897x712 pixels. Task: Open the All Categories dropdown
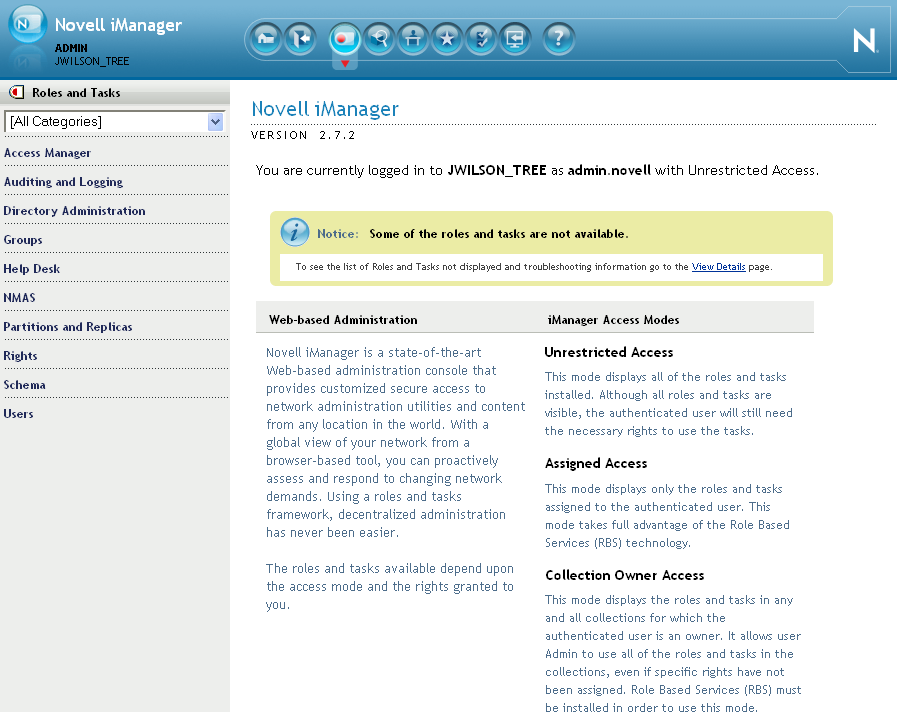pos(114,121)
